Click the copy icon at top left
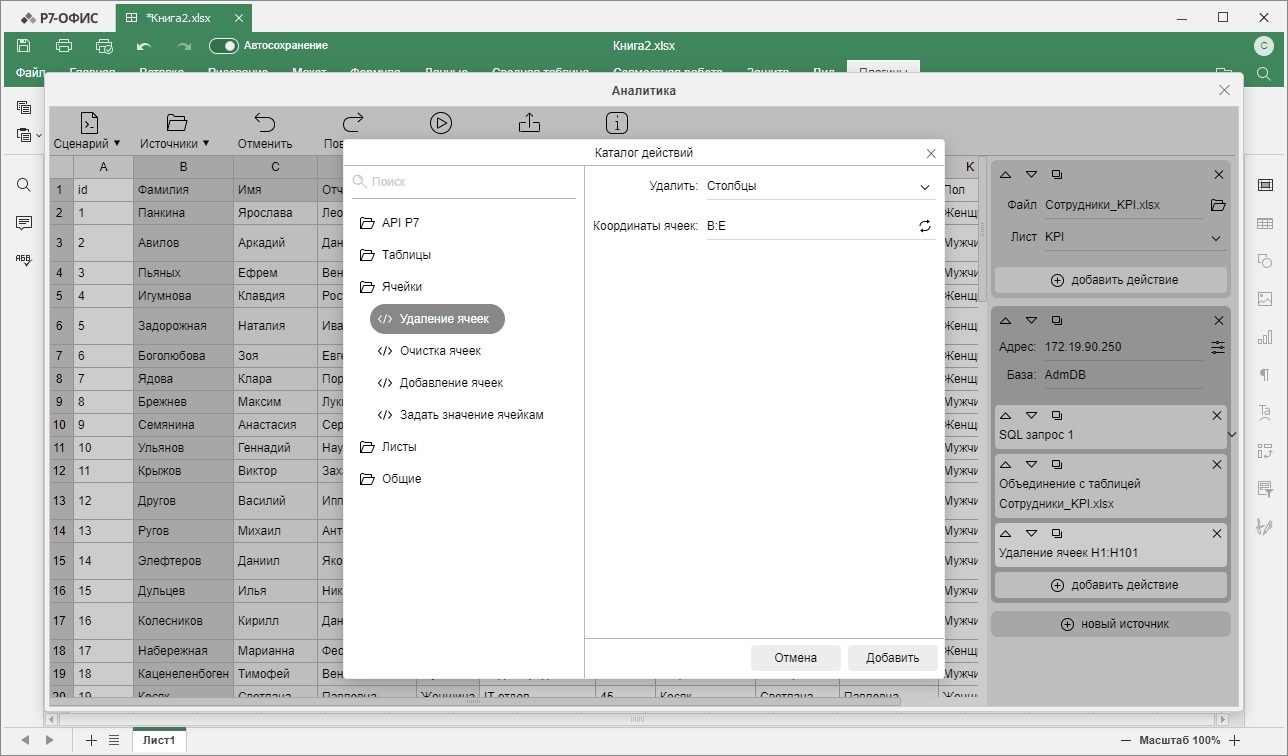Screen dimensions: 1288x756 click(24, 107)
